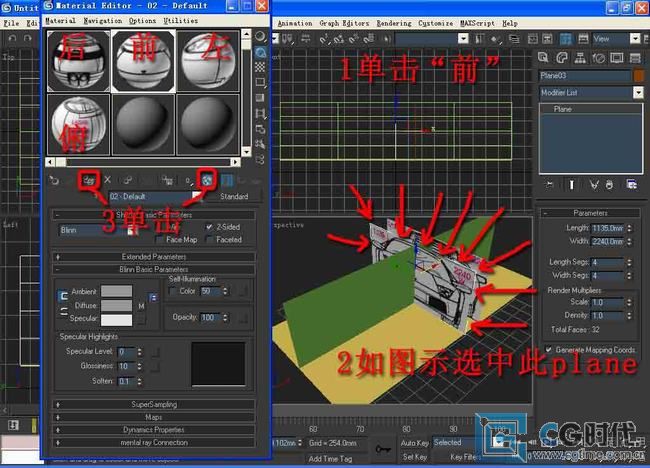The width and height of the screenshot is (650, 468).
Task: Click the Make Material Copy icon
Action: [x=128, y=180]
